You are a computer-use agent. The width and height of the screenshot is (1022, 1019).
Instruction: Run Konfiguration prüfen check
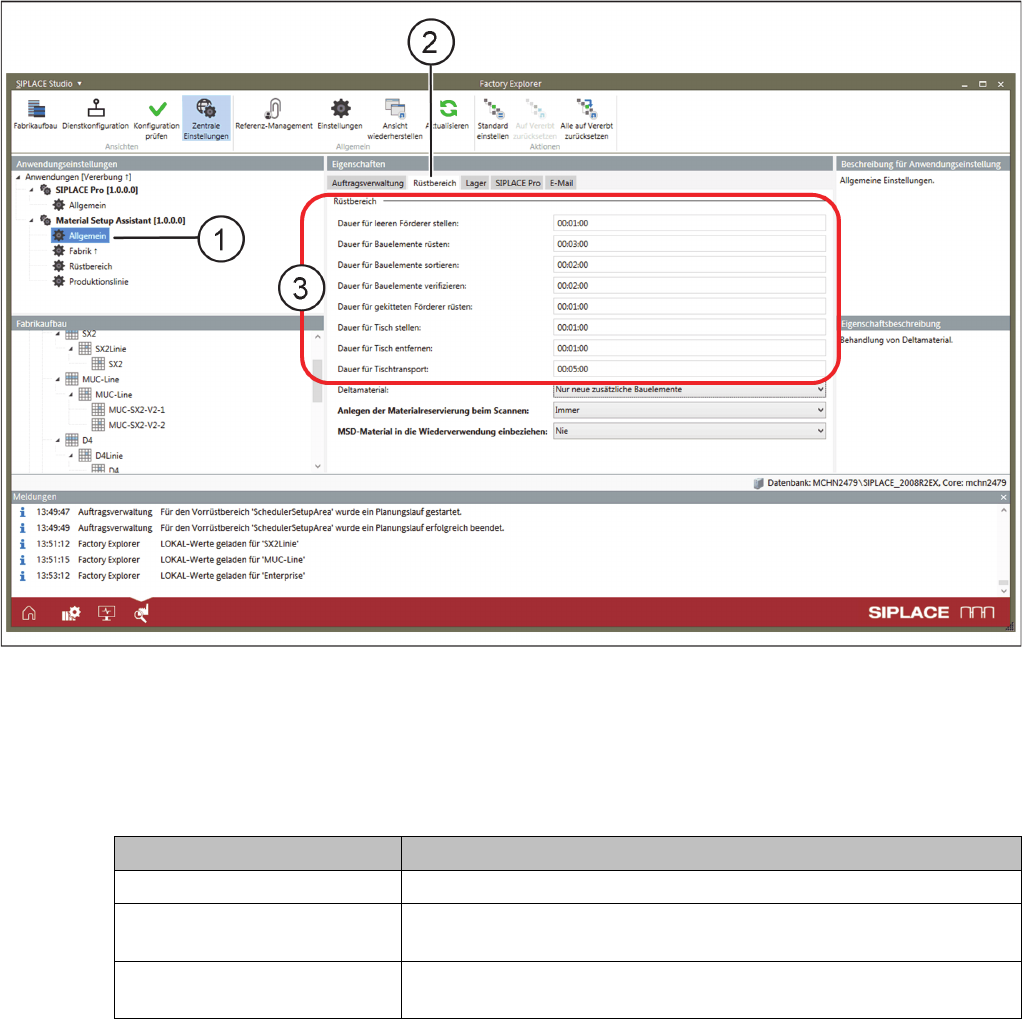point(156,119)
